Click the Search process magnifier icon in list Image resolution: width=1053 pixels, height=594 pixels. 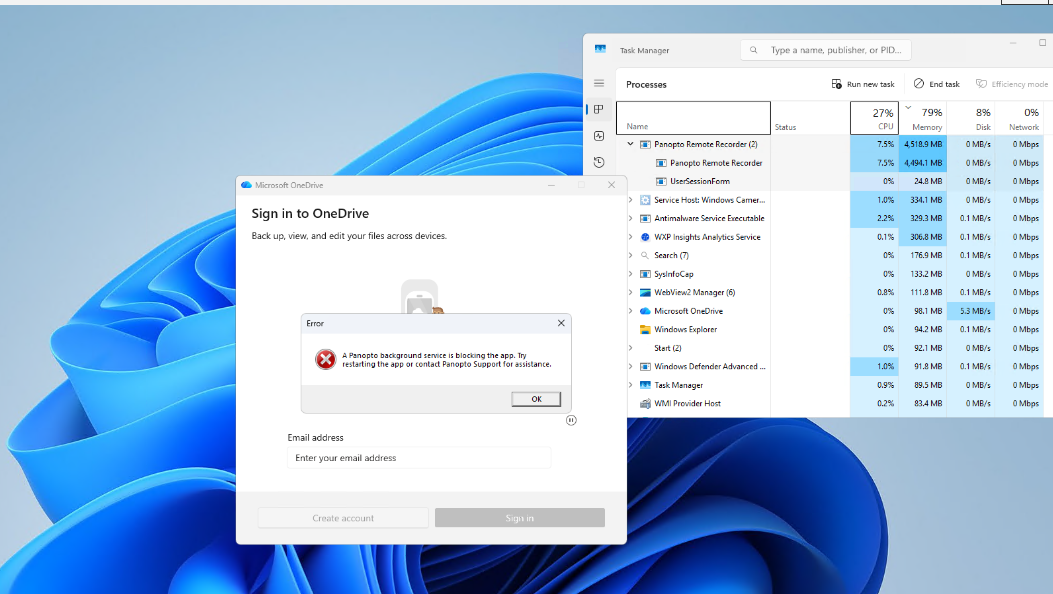[x=645, y=255]
